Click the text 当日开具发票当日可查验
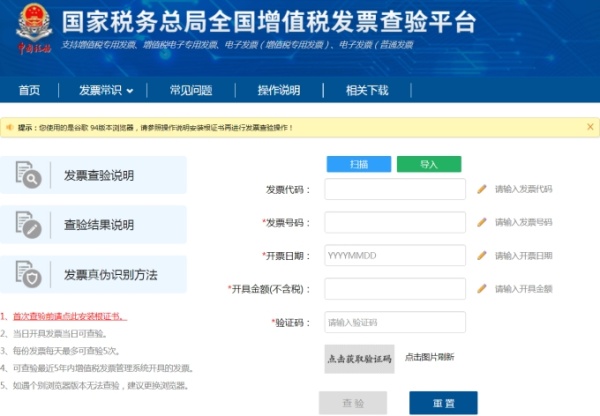Viewport: 600px width, 416px height. coord(59,334)
